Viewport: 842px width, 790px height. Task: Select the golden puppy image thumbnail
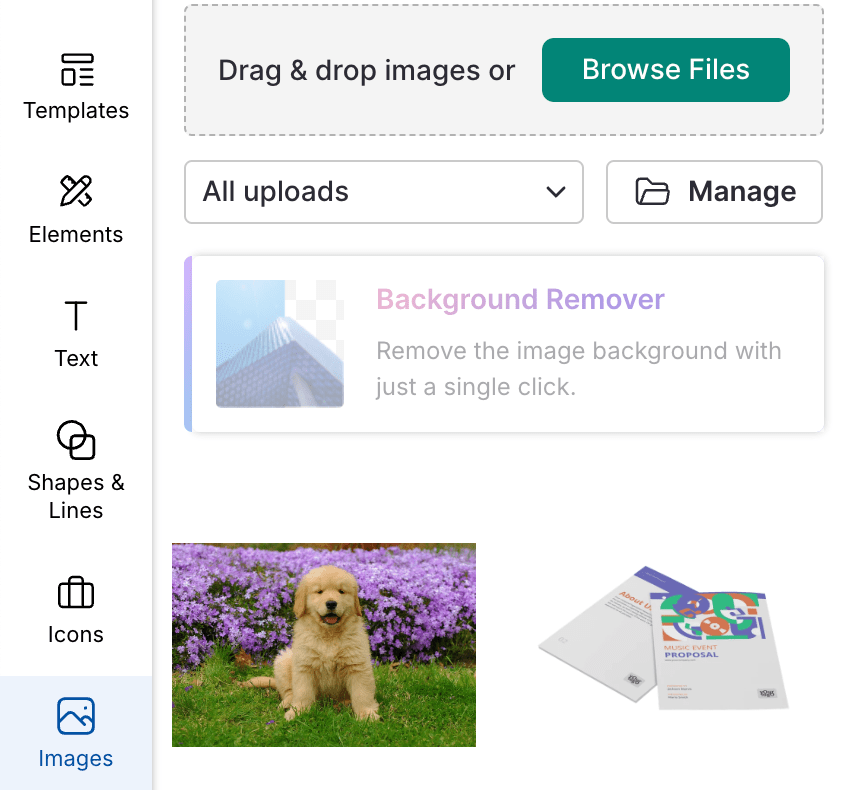[324, 645]
